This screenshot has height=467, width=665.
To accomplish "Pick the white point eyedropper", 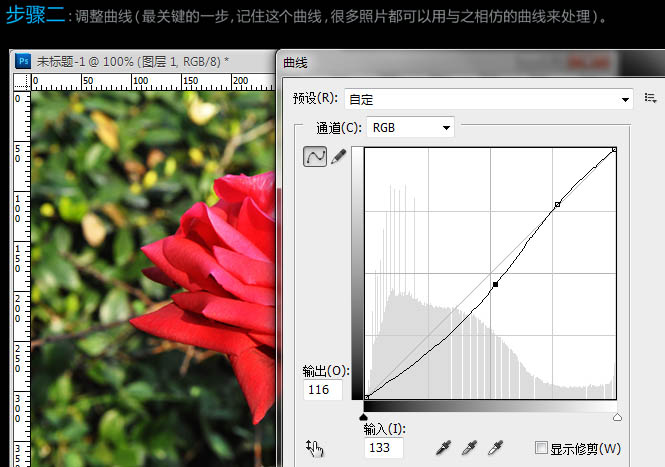I will [x=494, y=448].
